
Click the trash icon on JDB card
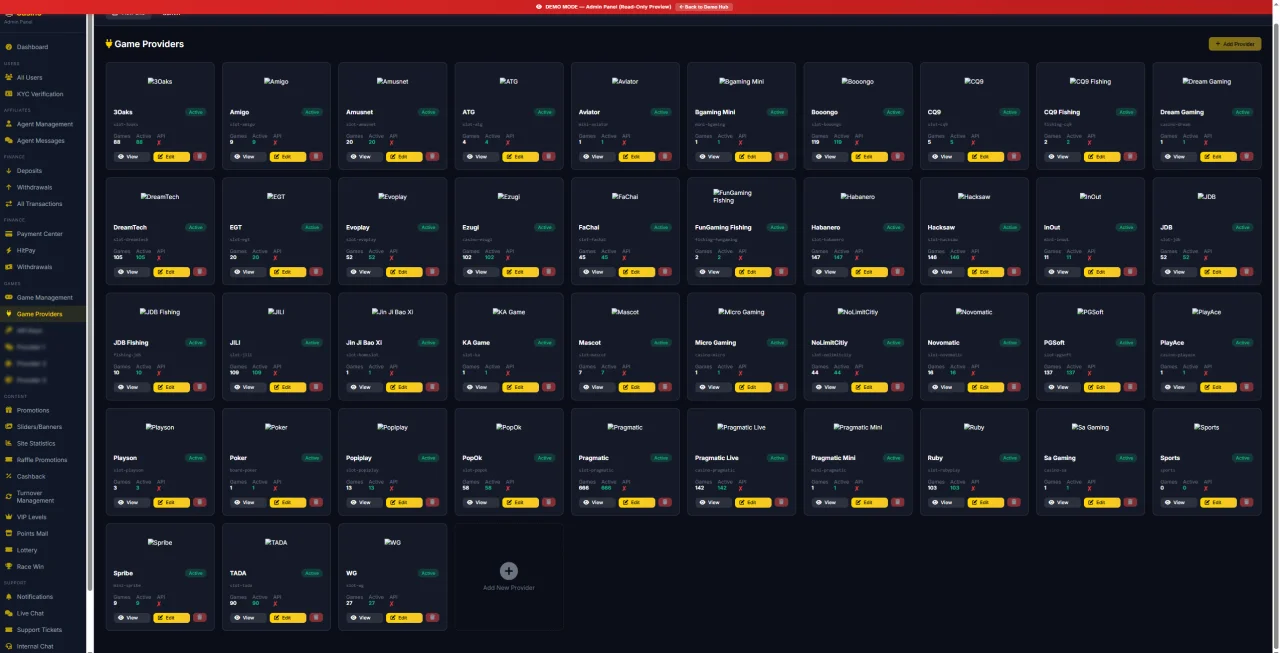click(x=1247, y=272)
